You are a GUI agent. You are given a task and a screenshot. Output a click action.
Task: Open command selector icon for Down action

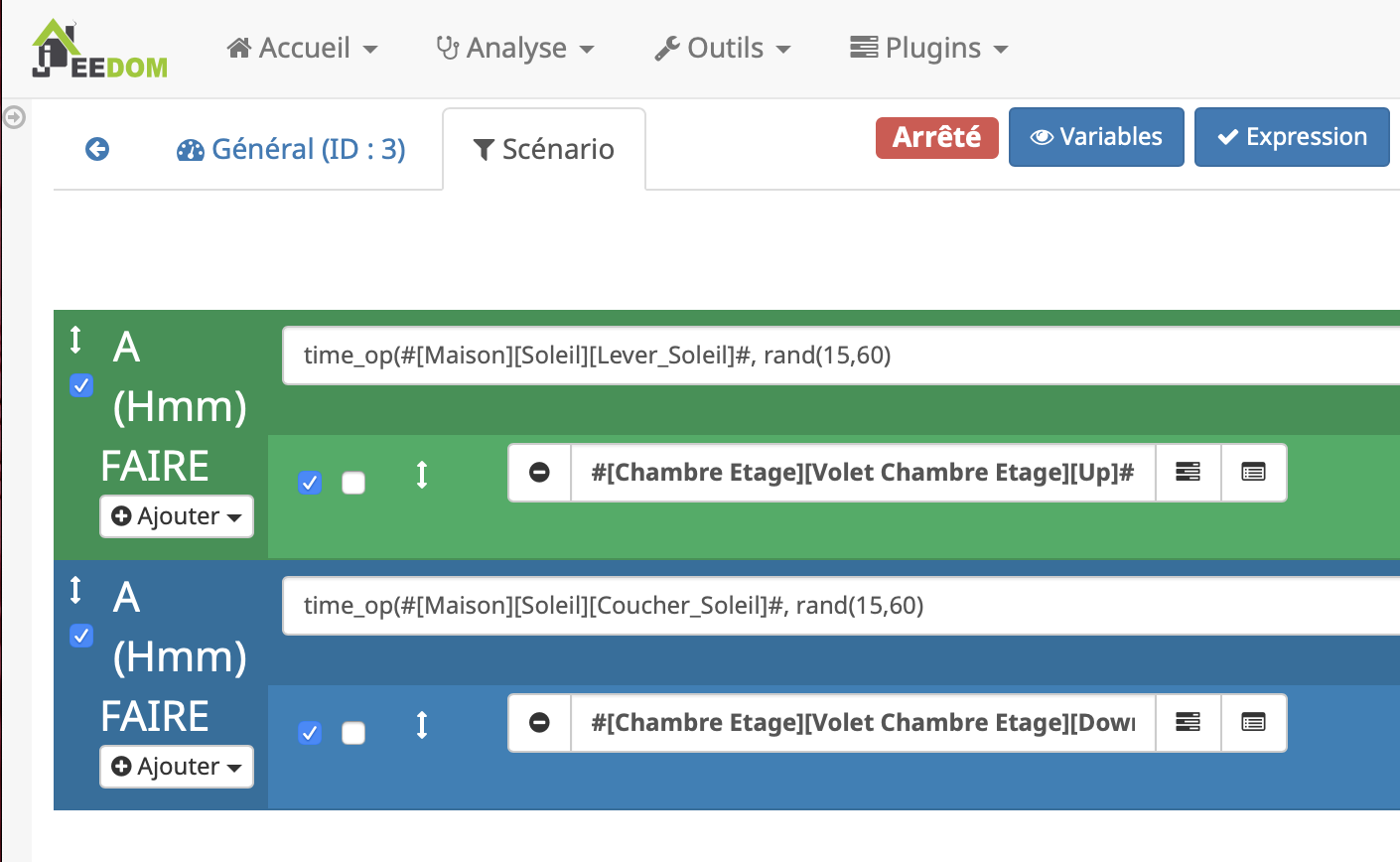tap(1188, 723)
